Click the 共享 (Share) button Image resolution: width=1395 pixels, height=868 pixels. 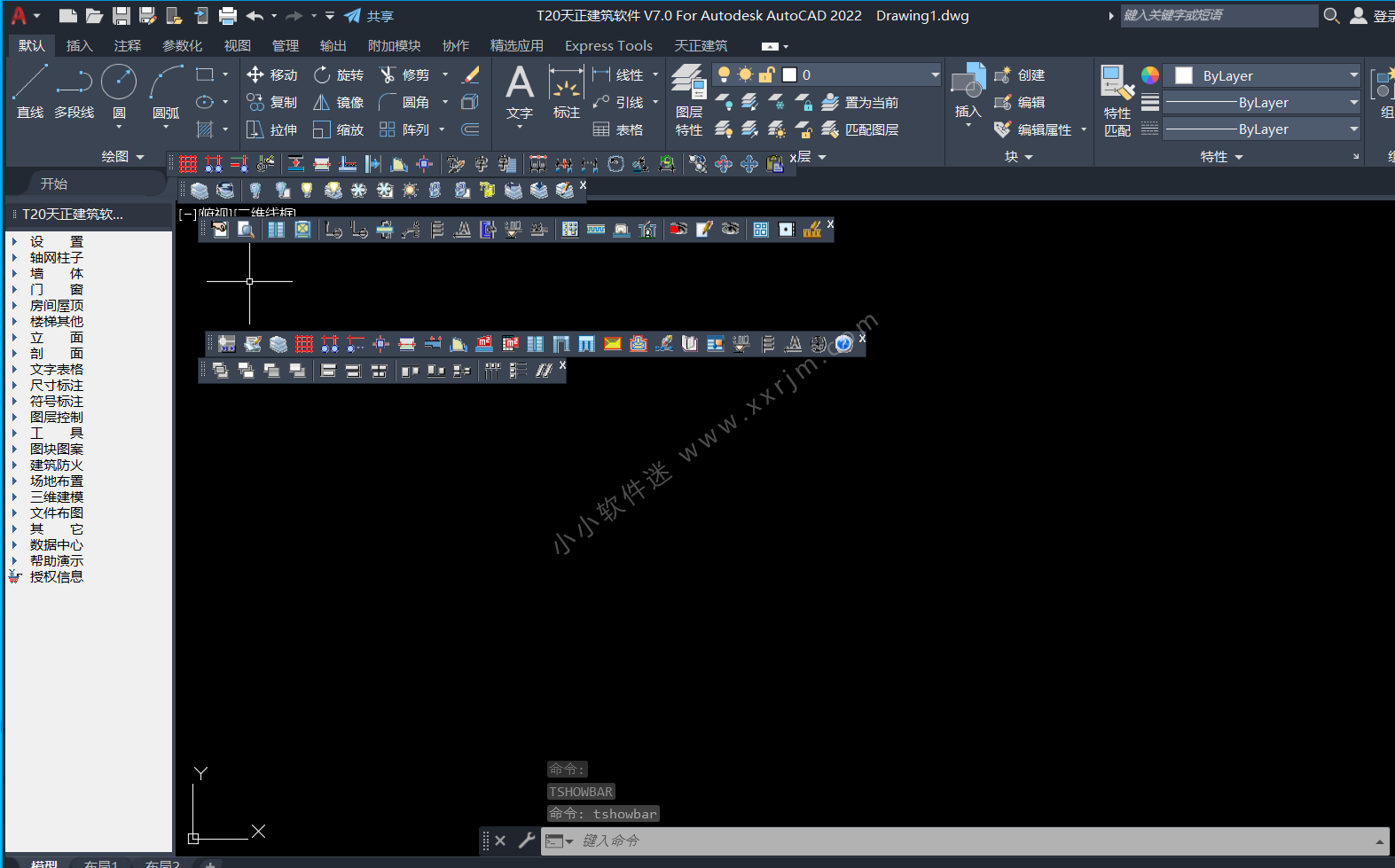pos(370,16)
